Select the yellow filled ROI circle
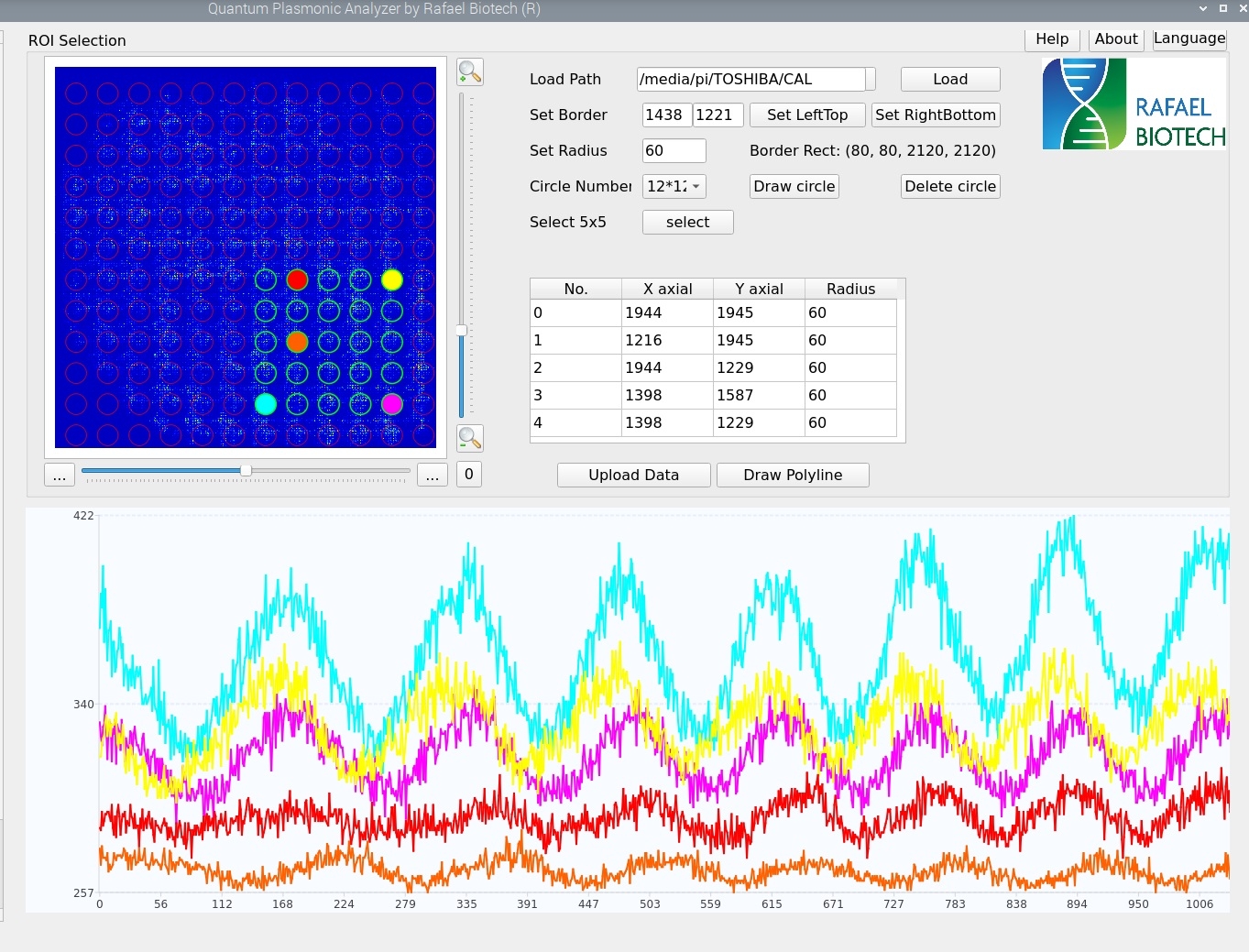Screen dimensions: 1249x952 point(392,279)
